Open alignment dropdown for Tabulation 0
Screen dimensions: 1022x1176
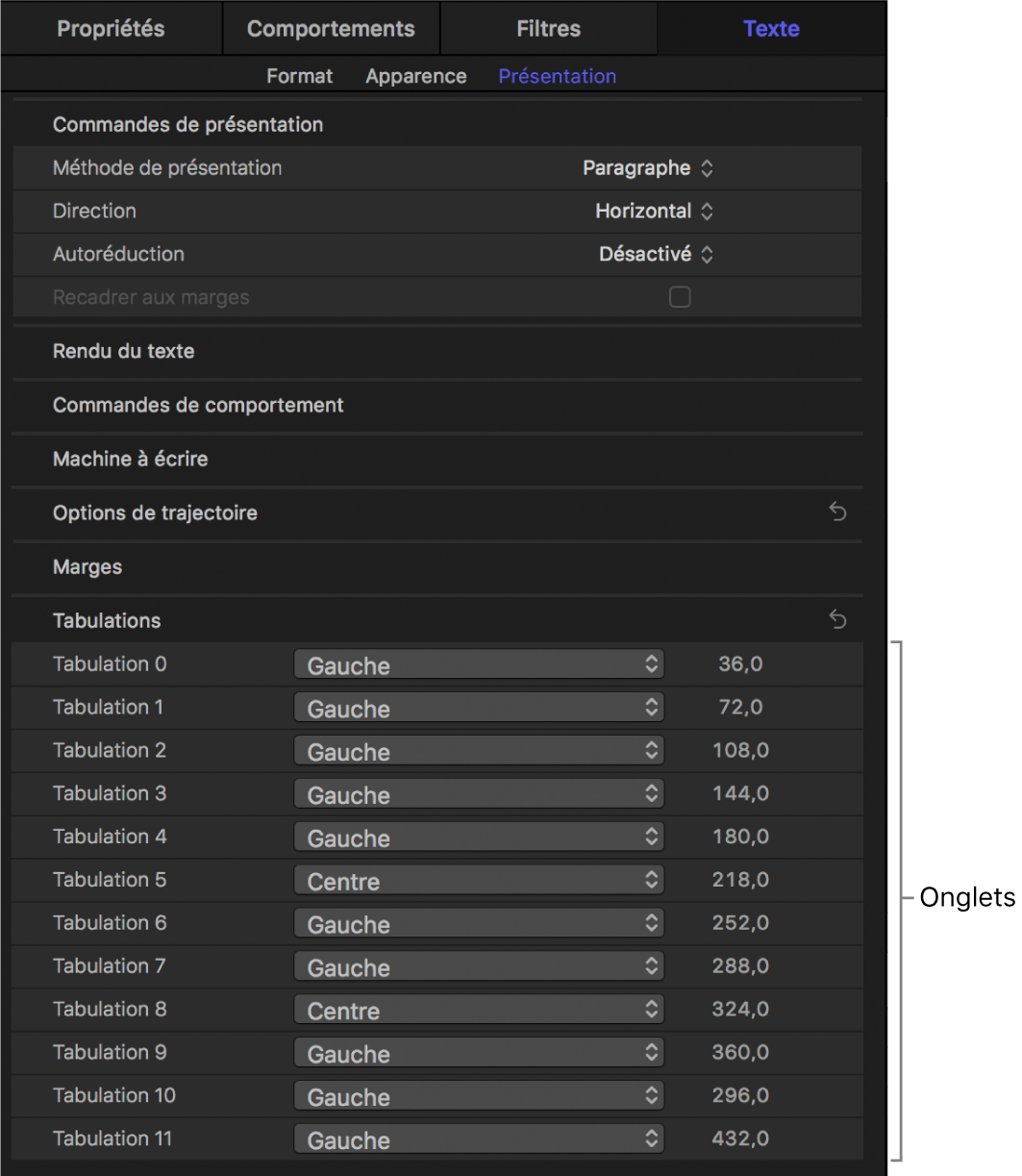[x=479, y=664]
